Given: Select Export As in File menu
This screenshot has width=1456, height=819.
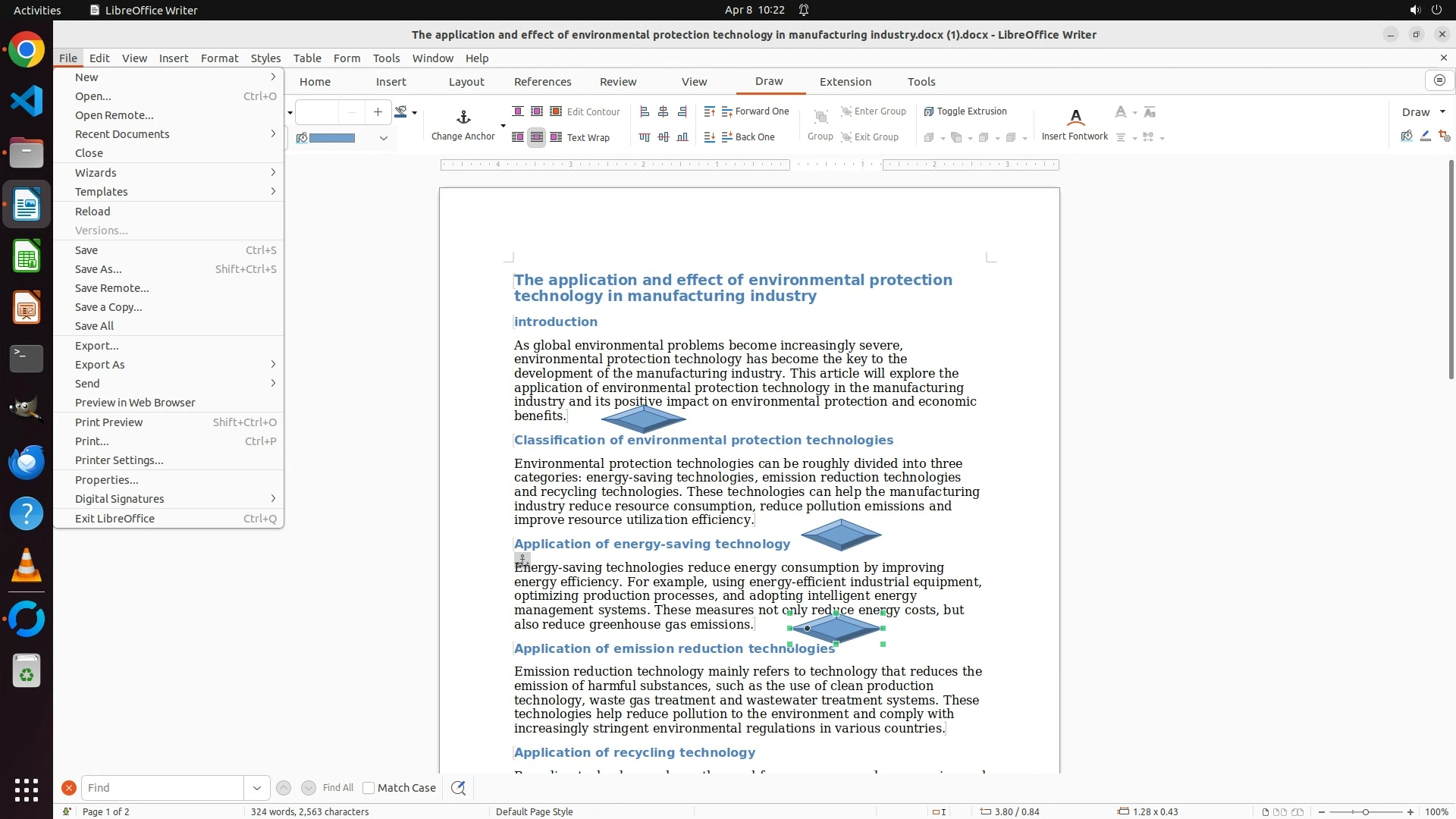Looking at the screenshot, I should [100, 365].
